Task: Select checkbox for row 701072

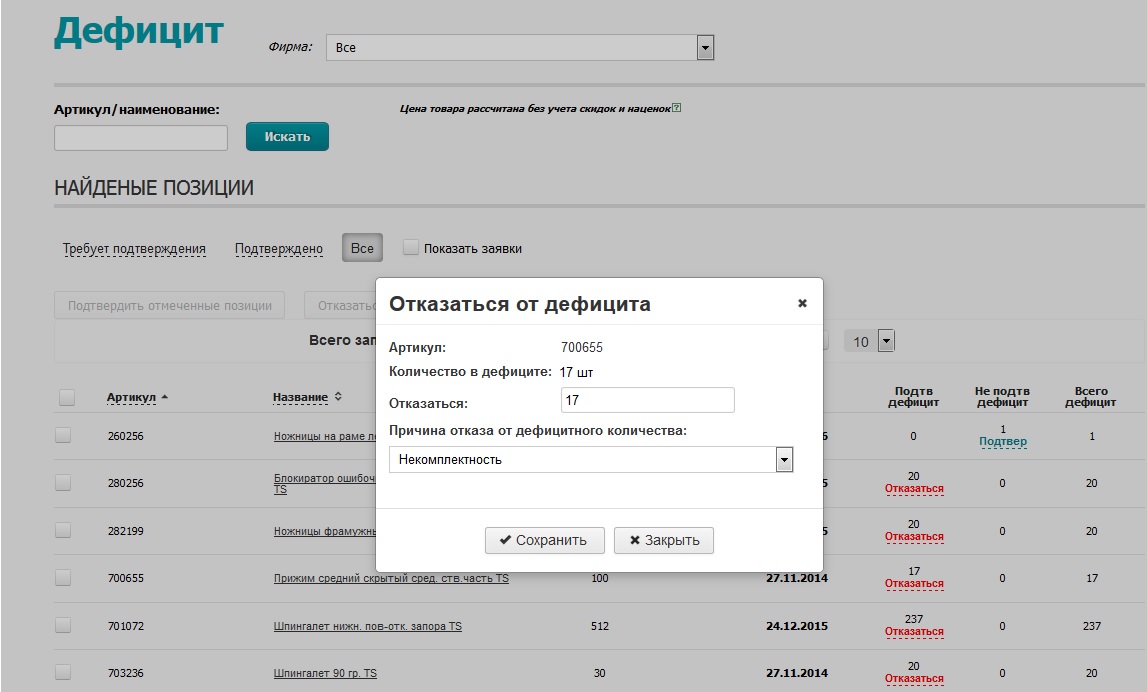Action: [x=63, y=625]
